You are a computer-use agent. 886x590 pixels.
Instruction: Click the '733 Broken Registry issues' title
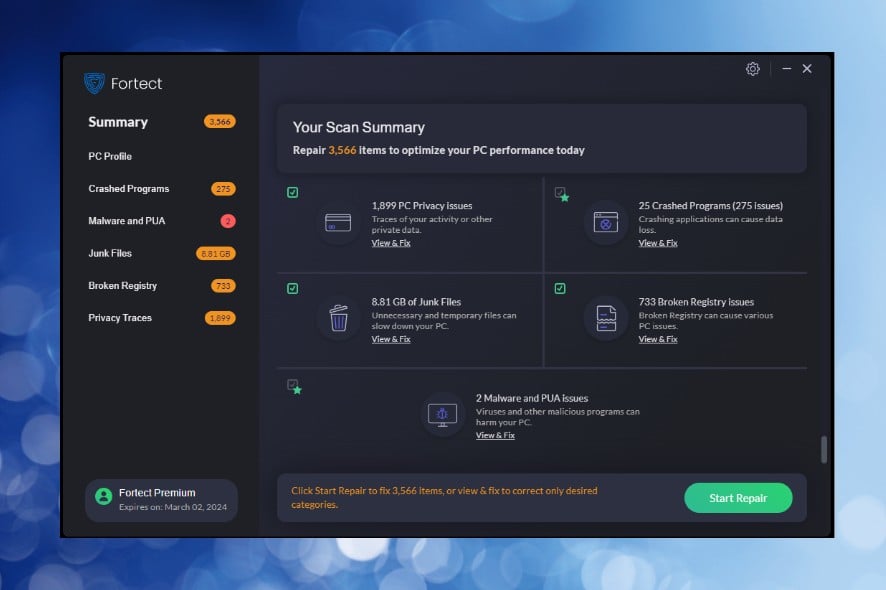696,302
